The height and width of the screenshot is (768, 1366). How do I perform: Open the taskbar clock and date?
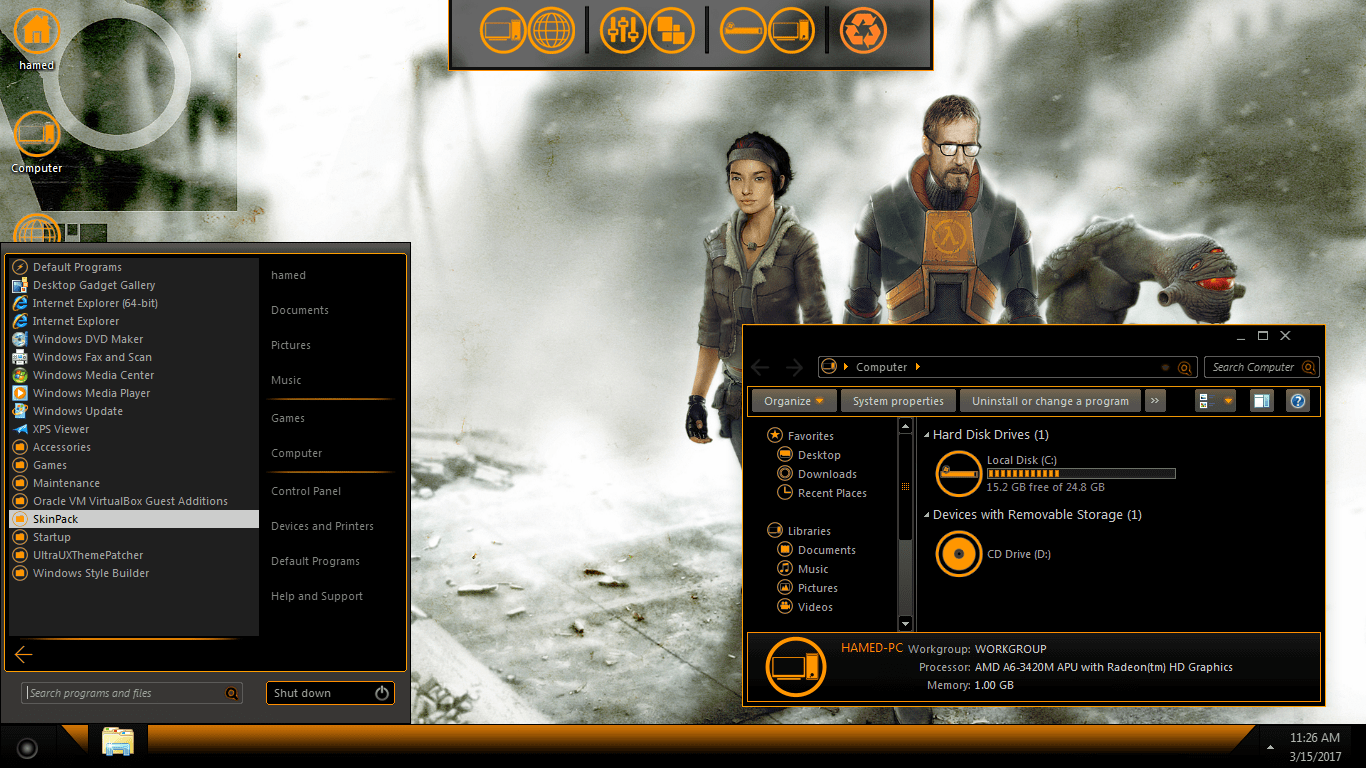1315,747
